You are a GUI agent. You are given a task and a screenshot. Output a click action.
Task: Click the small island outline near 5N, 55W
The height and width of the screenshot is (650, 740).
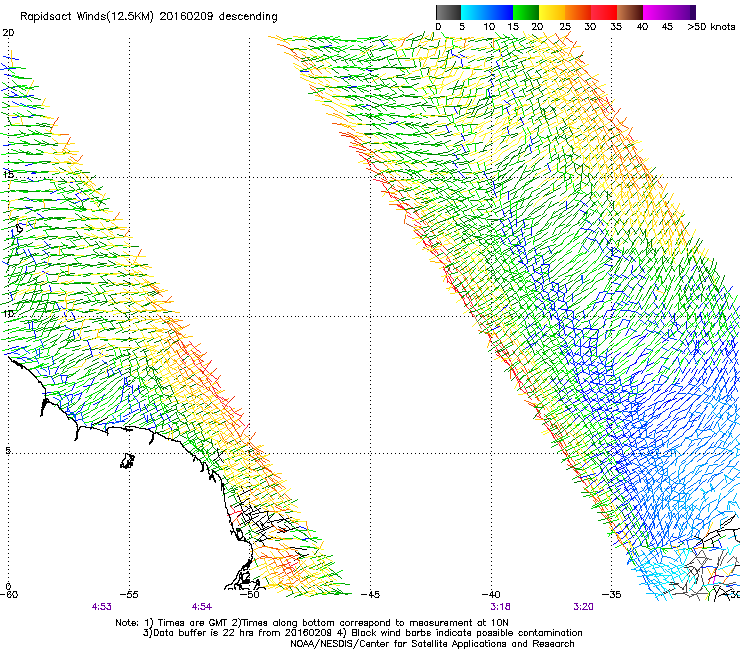[x=127, y=461]
